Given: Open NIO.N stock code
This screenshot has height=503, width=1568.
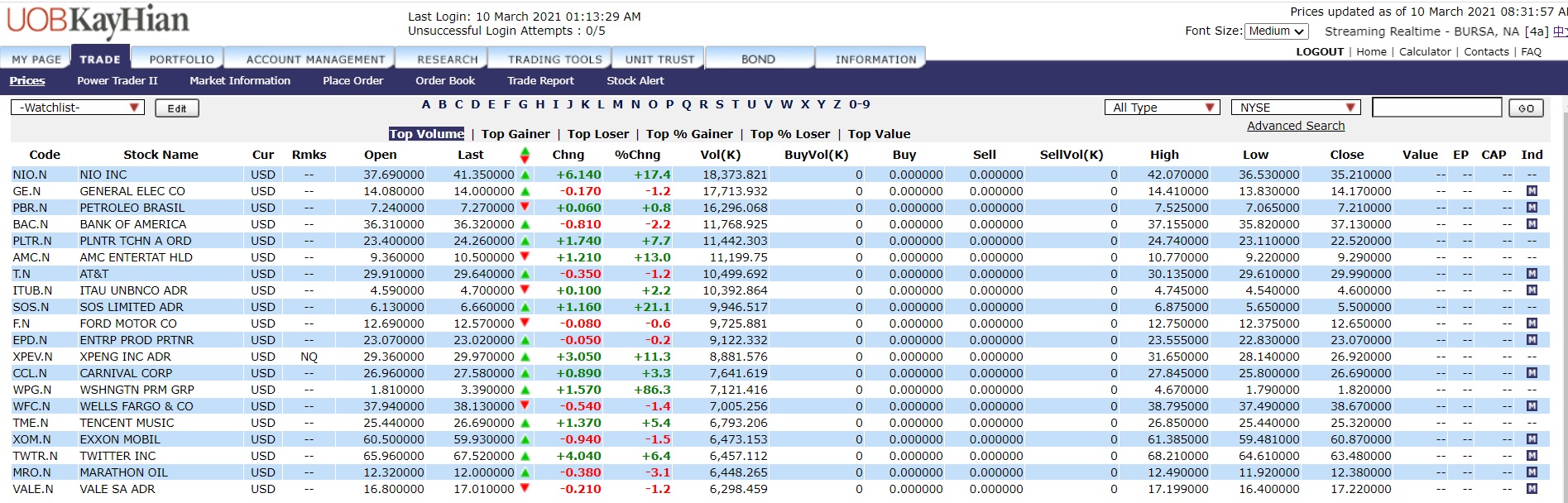Looking at the screenshot, I should point(30,175).
